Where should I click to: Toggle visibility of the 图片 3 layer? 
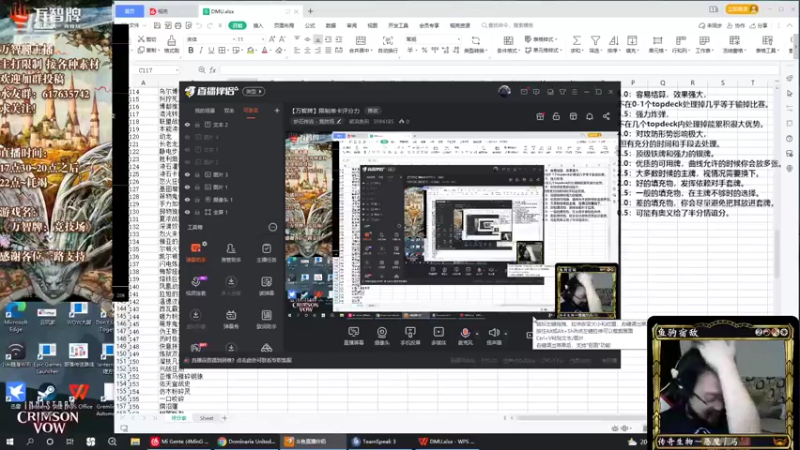pos(187,174)
